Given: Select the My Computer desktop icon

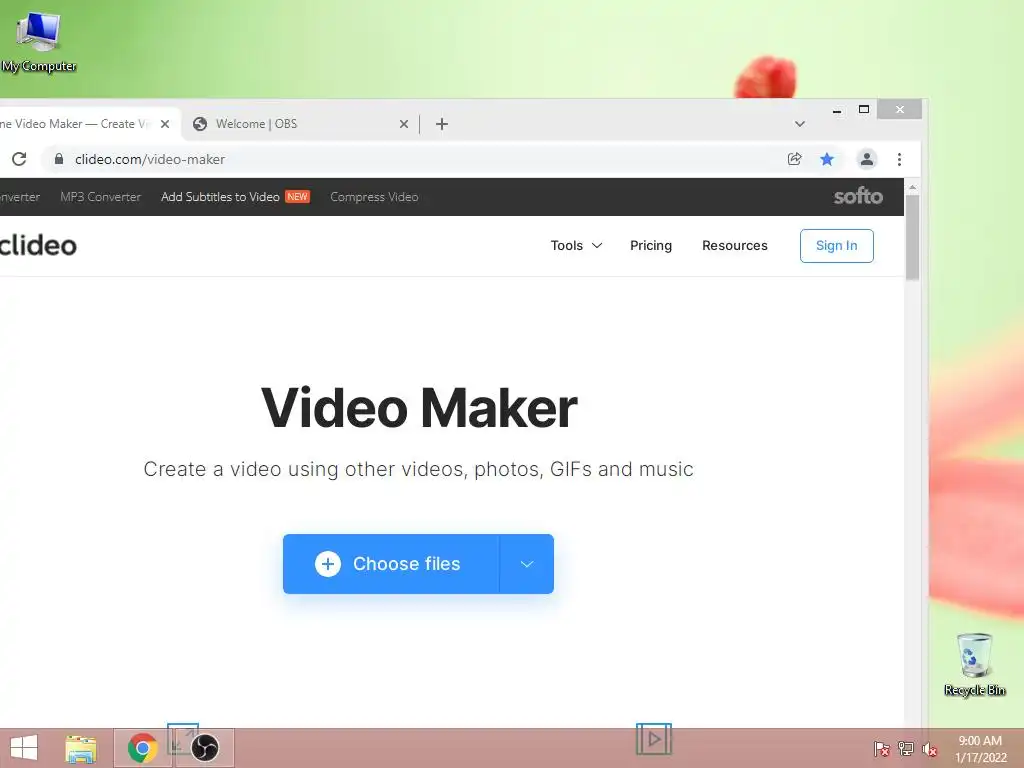Looking at the screenshot, I should pos(39,42).
